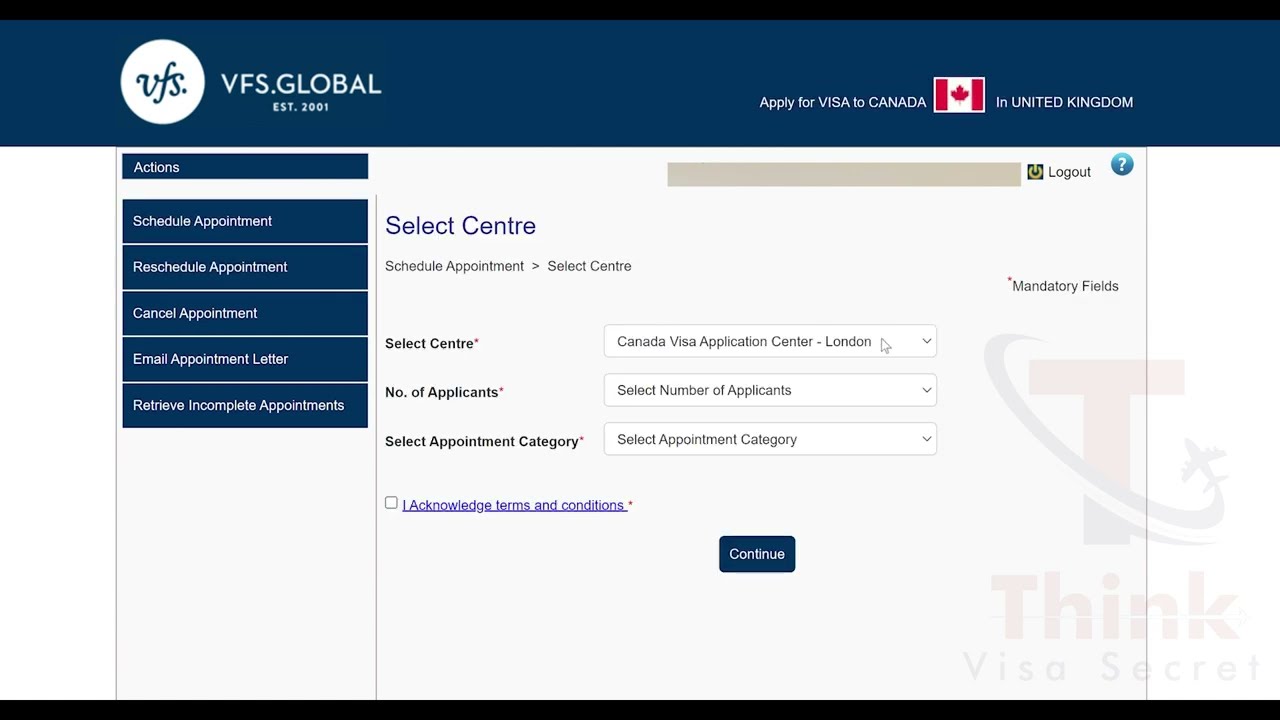Click the Apply for VISA to CANADA text
The image size is (1280, 720).
(x=843, y=102)
